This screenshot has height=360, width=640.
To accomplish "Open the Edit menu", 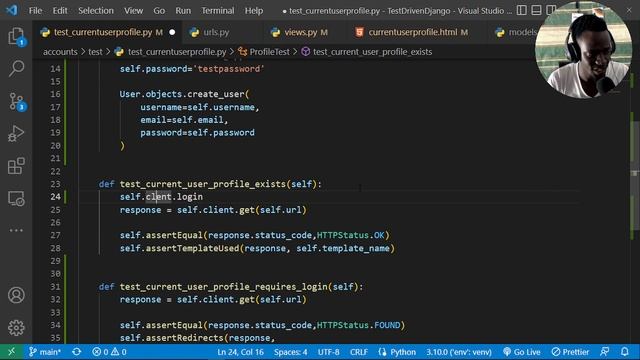I will [x=60, y=11].
